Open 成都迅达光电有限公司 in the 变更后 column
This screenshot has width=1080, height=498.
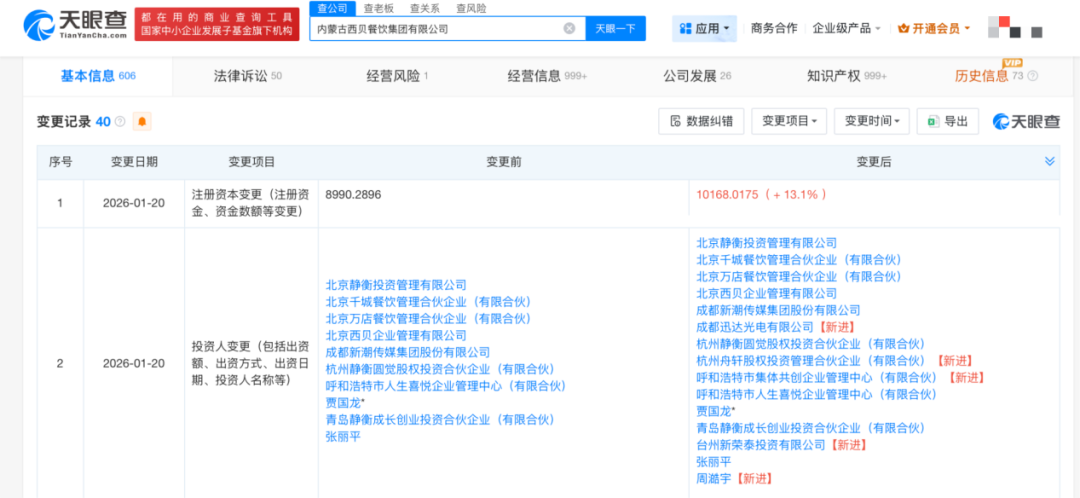[x=755, y=326]
